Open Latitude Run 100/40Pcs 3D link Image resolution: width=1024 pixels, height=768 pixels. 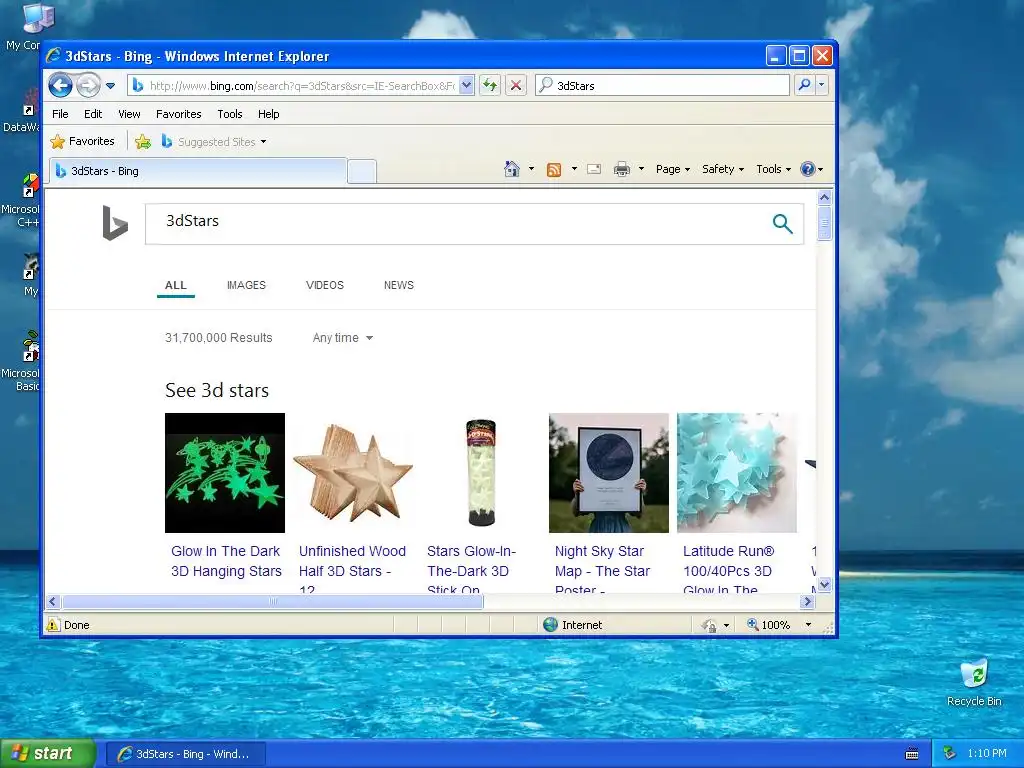tap(728, 569)
